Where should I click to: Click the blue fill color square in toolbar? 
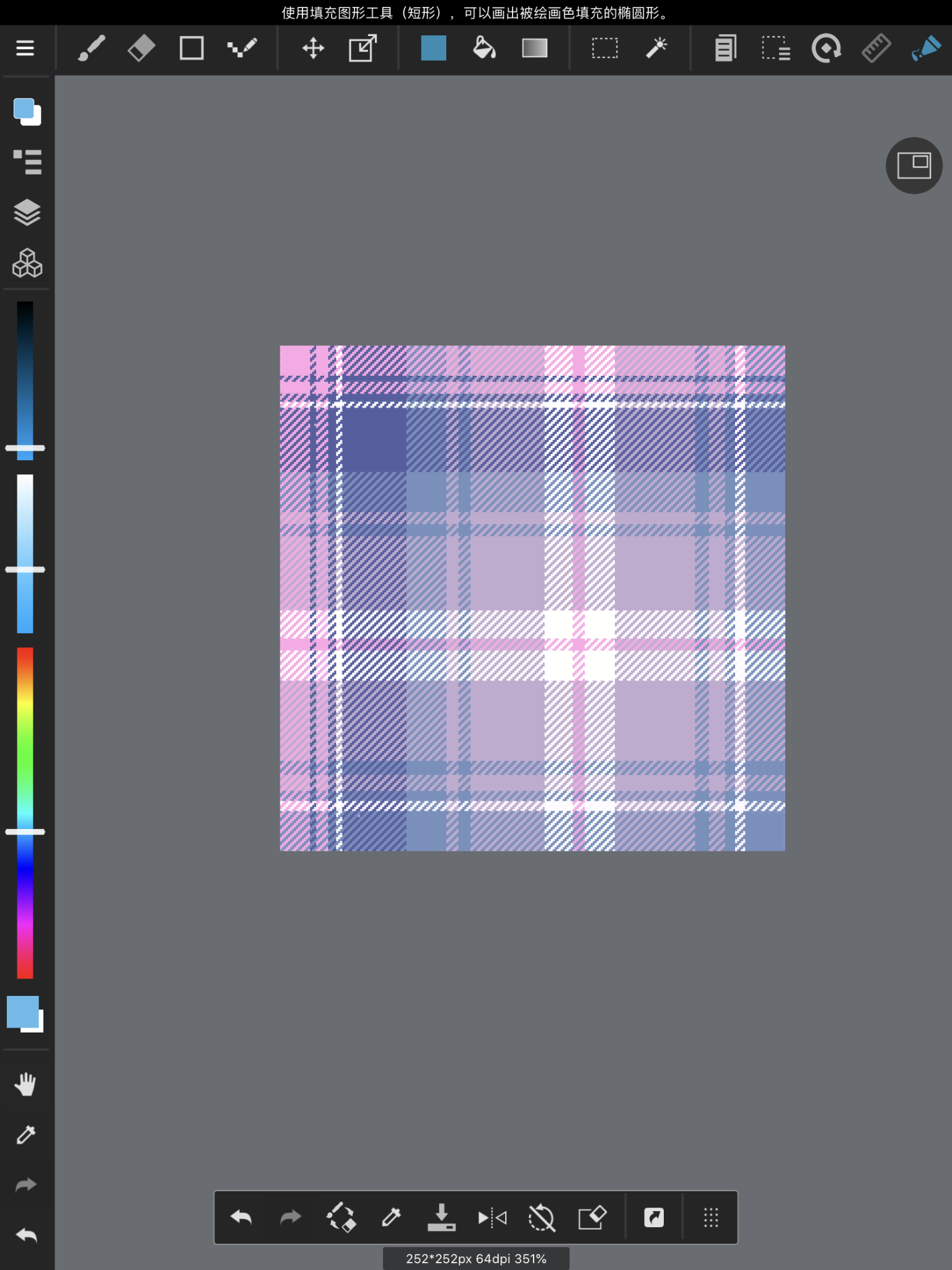433,48
